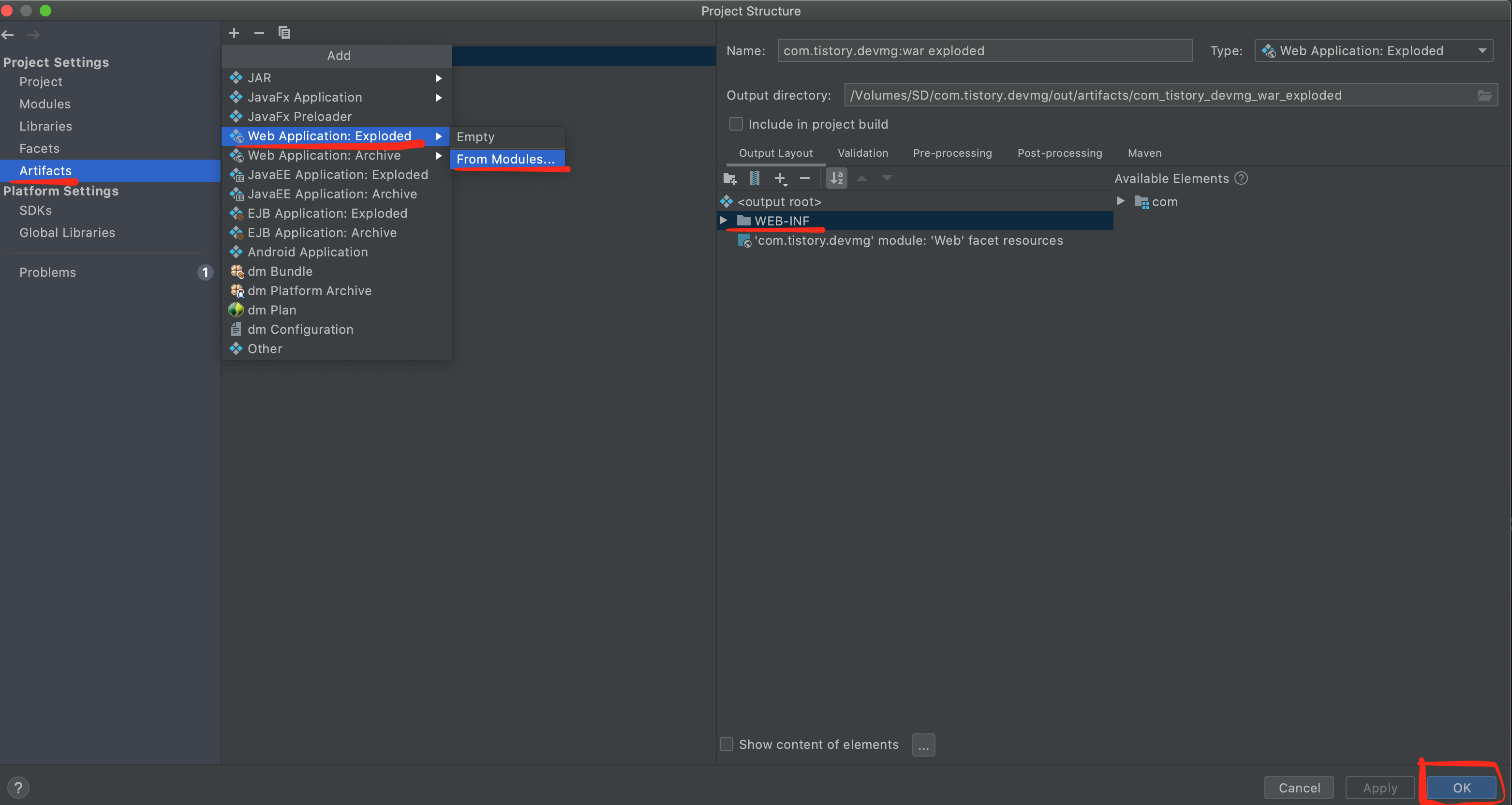Click the artifact Name input field

pyautogui.click(x=984, y=50)
